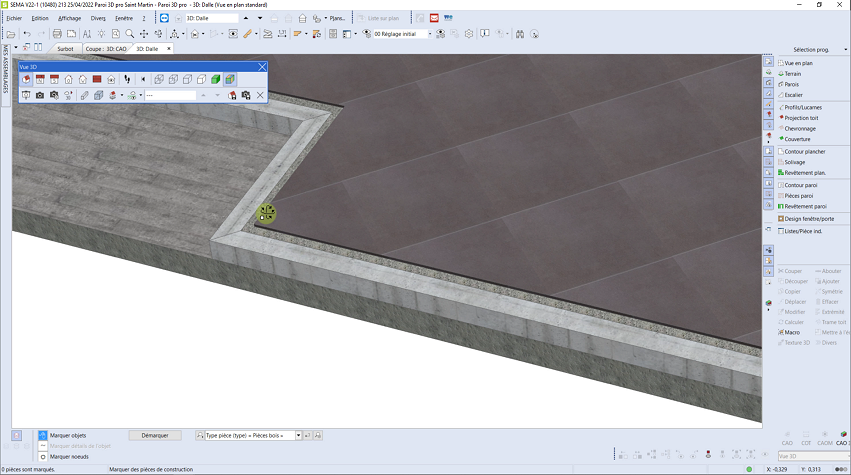Image resolution: width=851 pixels, height=475 pixels.
Task: Click the camera snapshot icon in Vue 3D panel
Action: coord(40,95)
